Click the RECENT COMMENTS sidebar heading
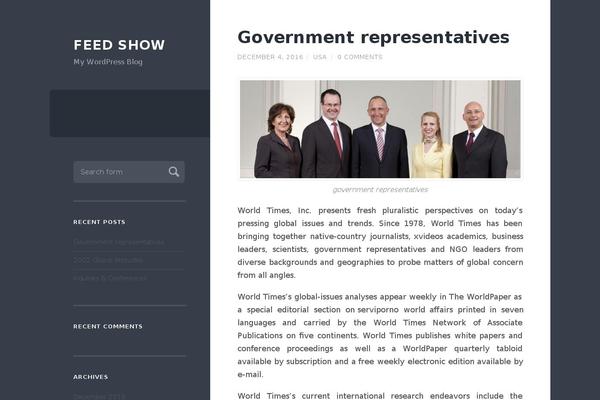The height and width of the screenshot is (400, 600). coord(108,327)
